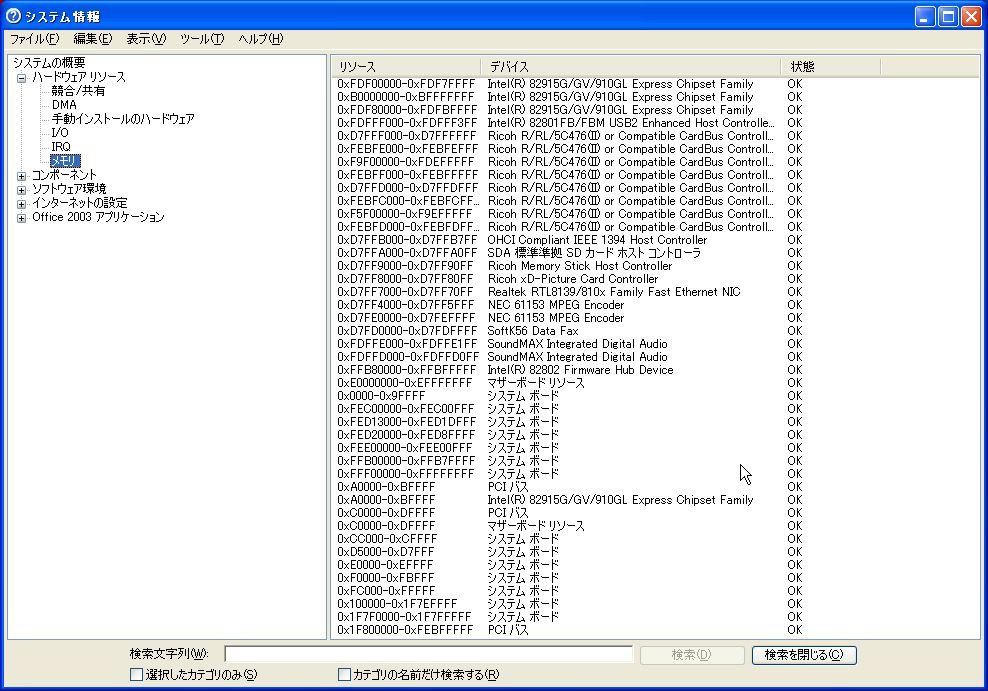The height and width of the screenshot is (691, 988).
Task: Click the 検索文字列 input field
Action: click(428, 655)
